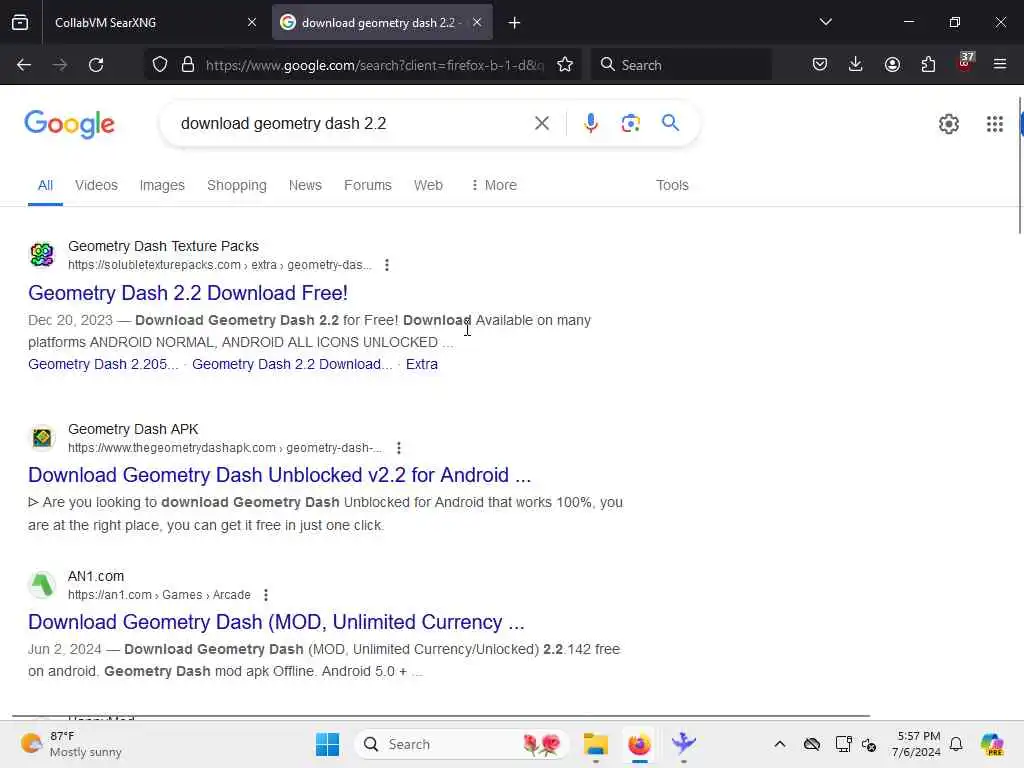Select the download geometry dash 2.2 tab
Viewport: 1024px width, 768px height.
click(x=382, y=22)
